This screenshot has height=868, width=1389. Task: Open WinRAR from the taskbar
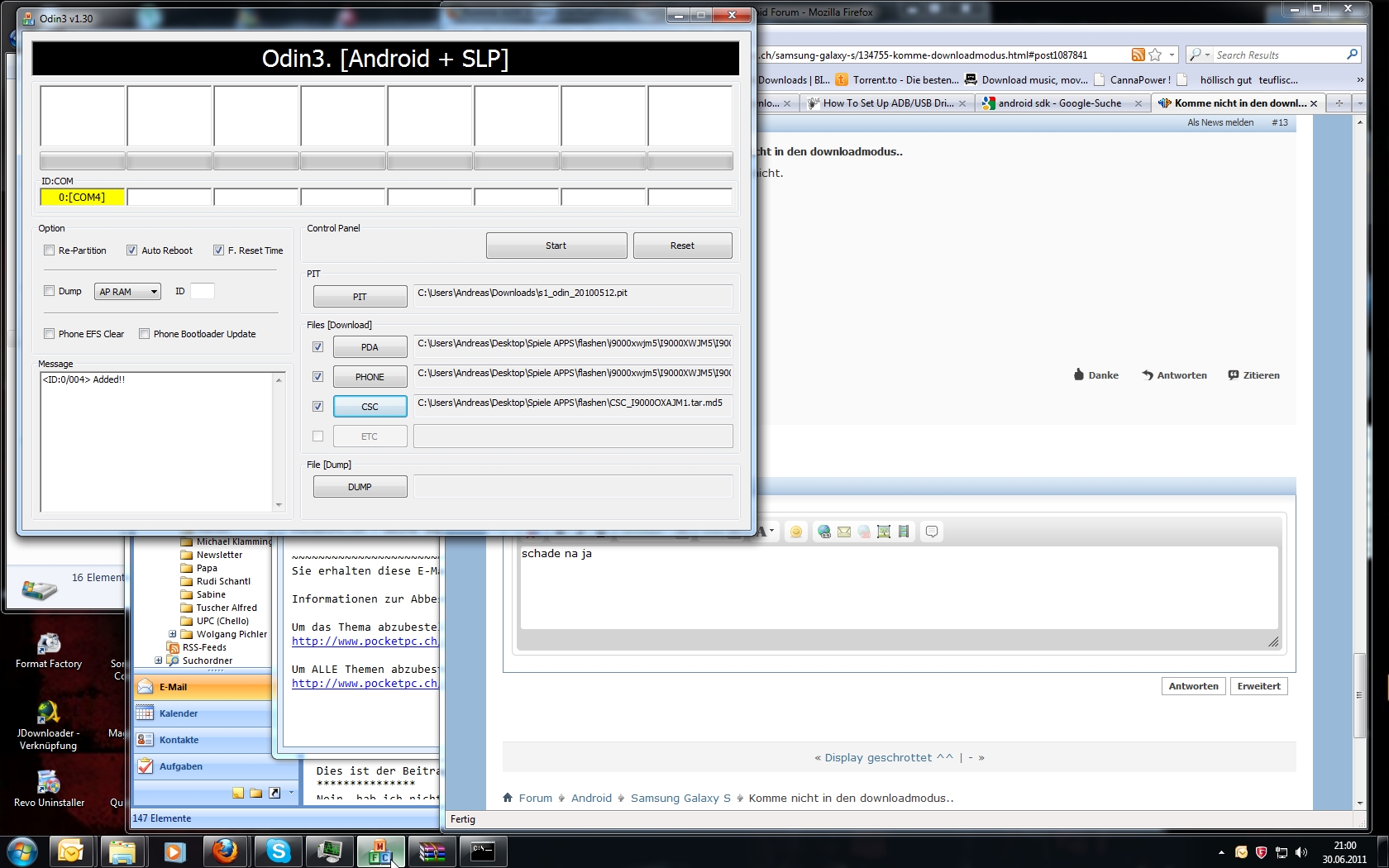432,851
